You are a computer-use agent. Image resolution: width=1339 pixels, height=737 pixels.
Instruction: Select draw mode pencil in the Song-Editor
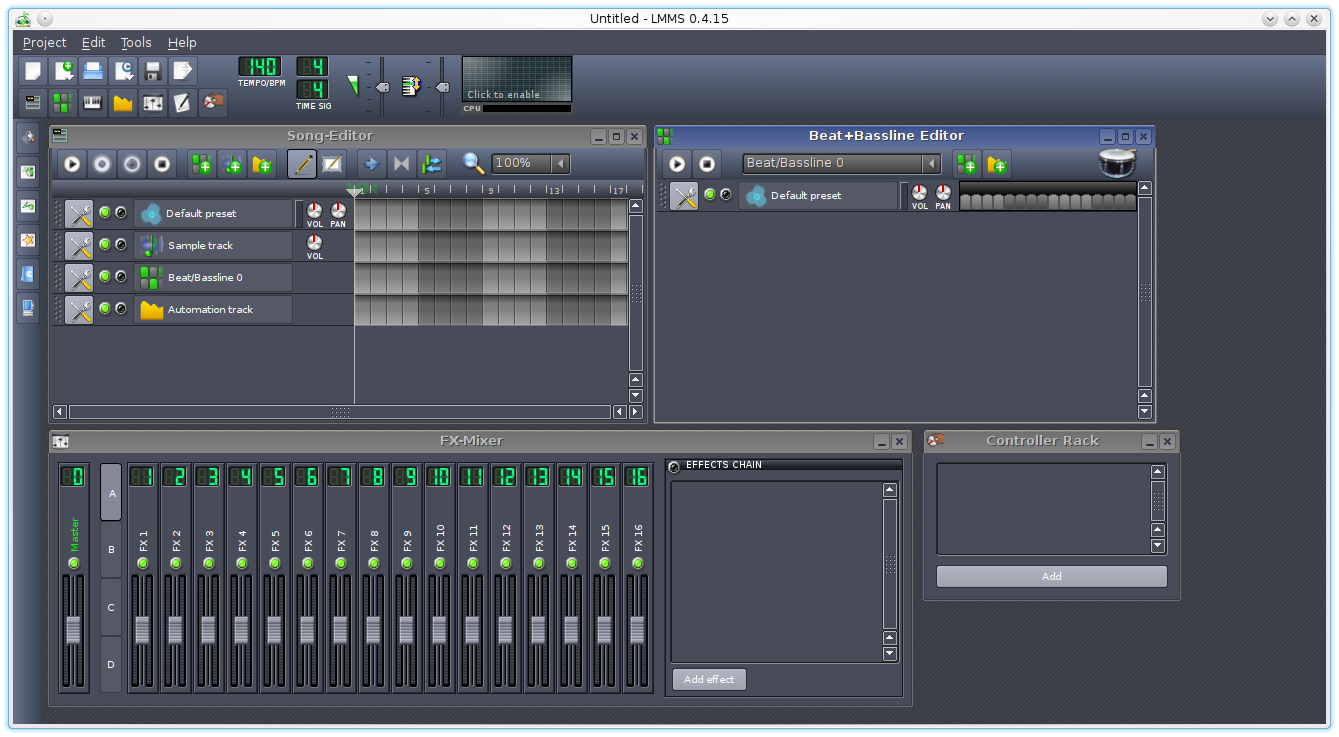[302, 164]
